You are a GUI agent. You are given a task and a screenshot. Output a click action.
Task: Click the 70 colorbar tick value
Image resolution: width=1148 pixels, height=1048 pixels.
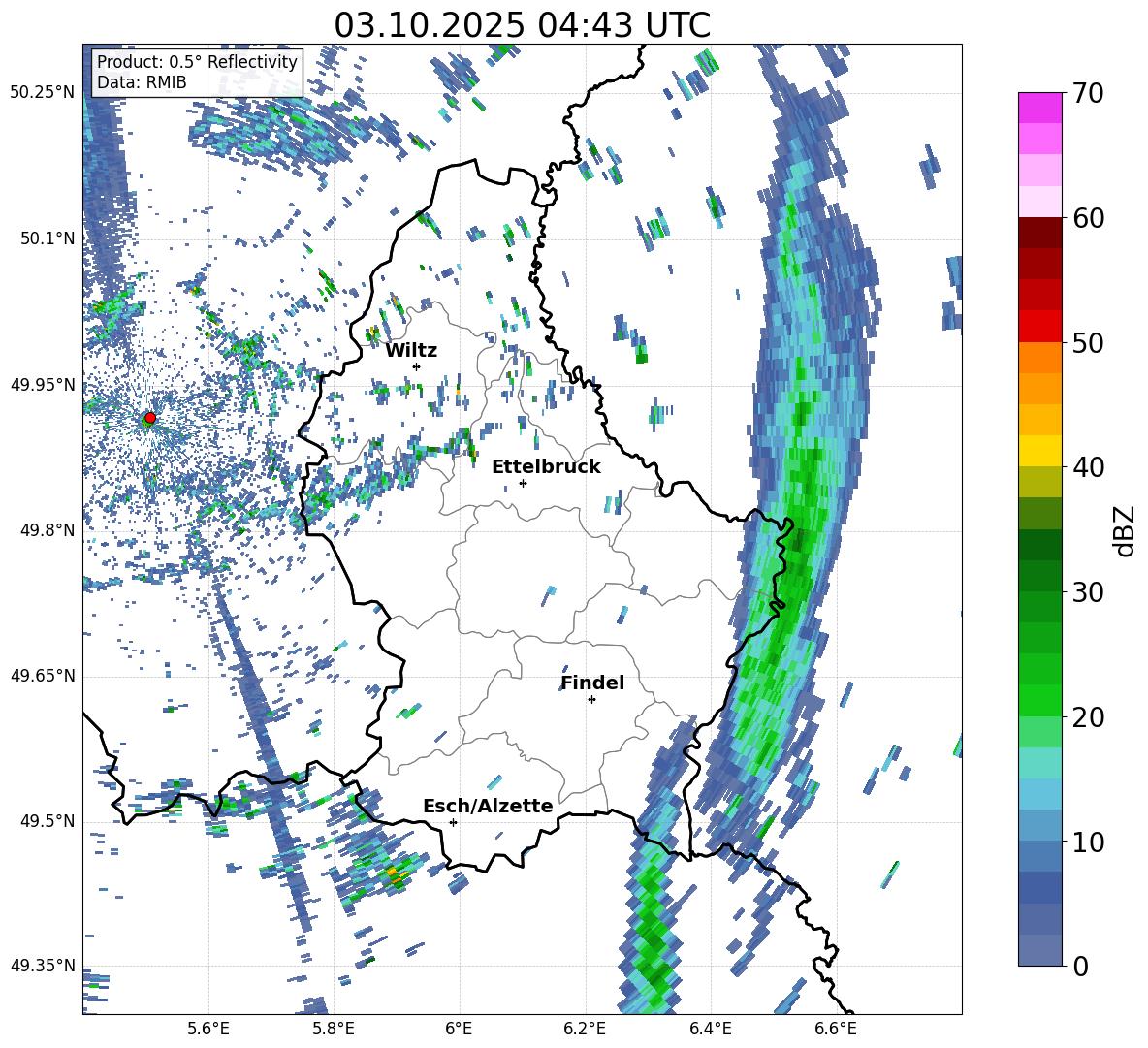(1088, 93)
